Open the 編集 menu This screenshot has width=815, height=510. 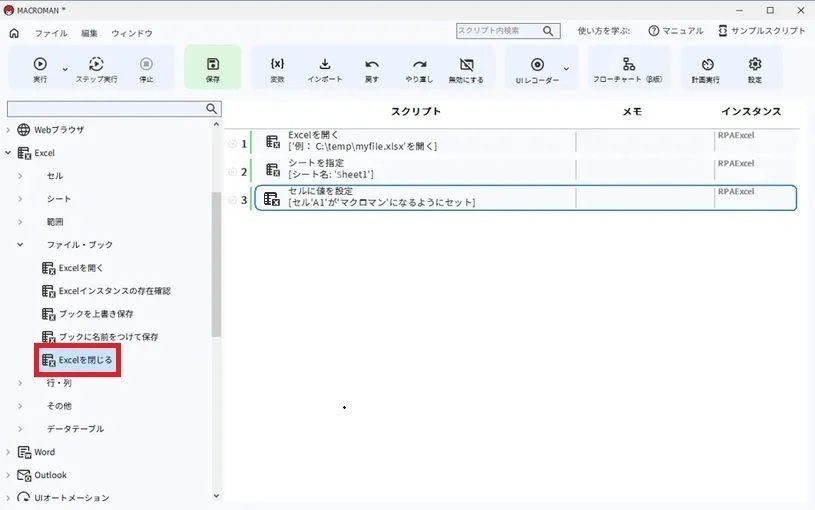pyautogui.click(x=89, y=33)
